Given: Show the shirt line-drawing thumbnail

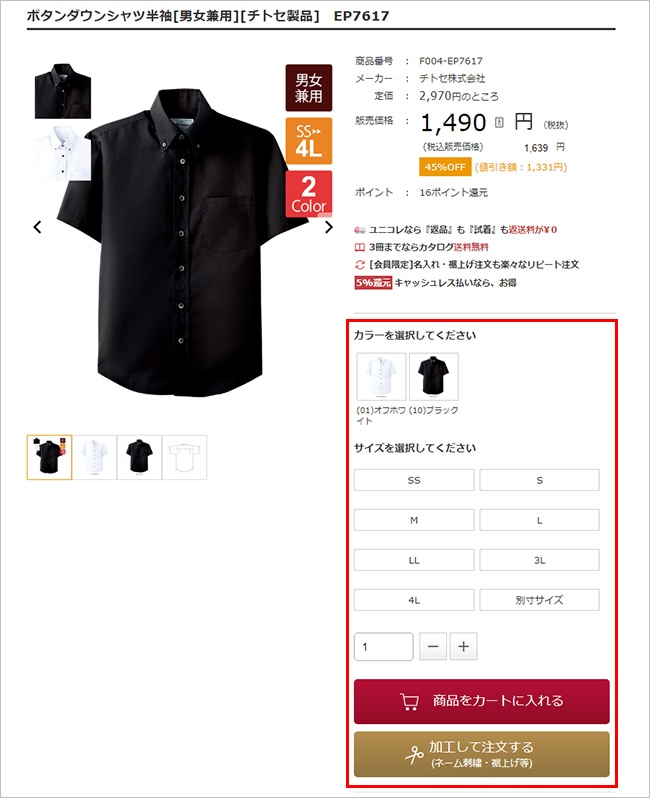Looking at the screenshot, I should coord(184,457).
